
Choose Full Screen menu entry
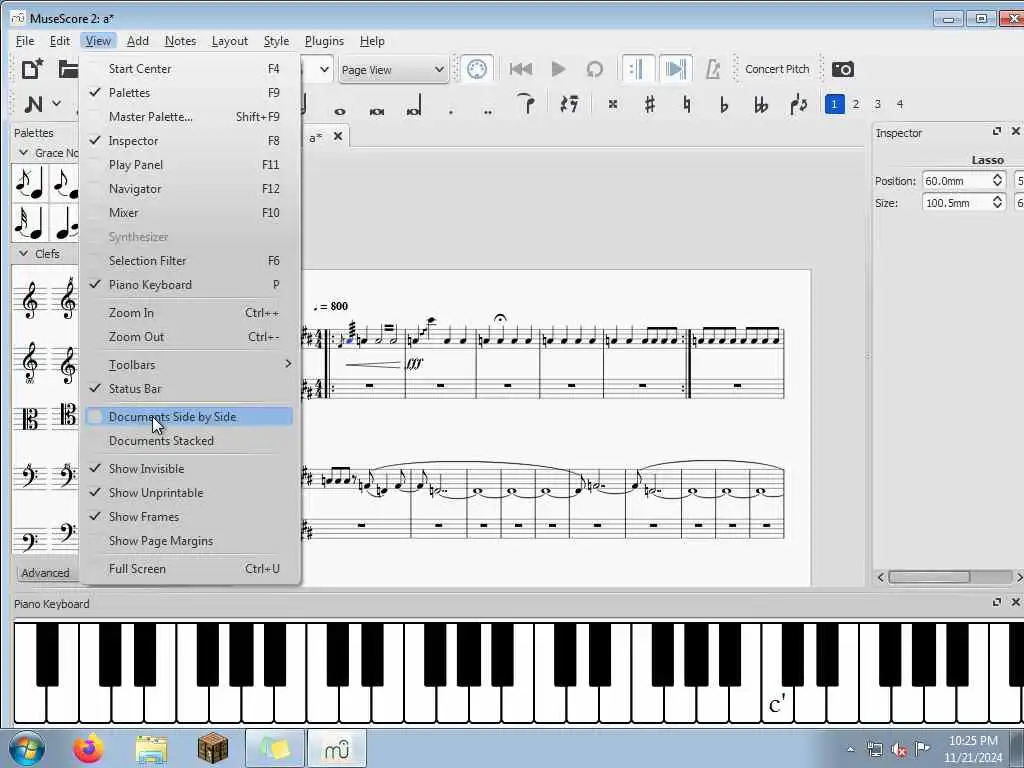click(189, 569)
